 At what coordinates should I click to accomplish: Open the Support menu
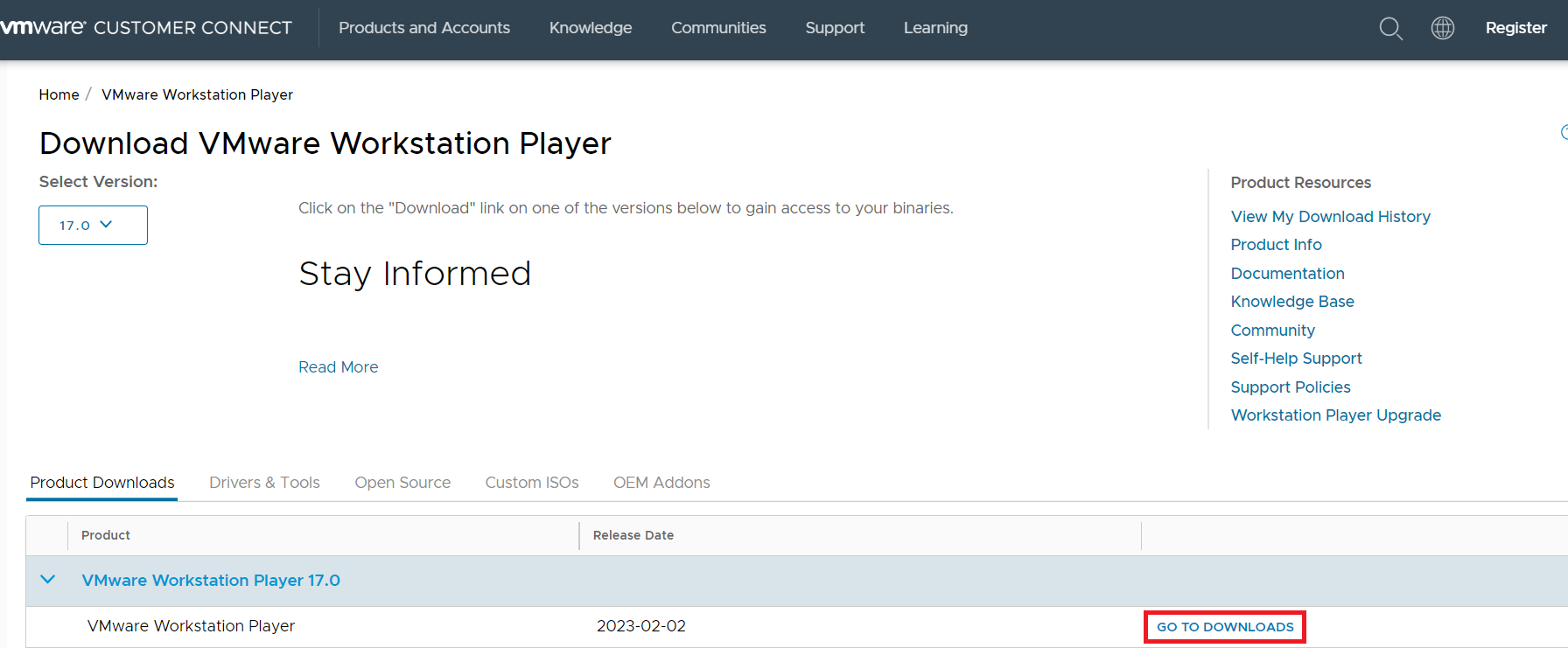pos(835,28)
